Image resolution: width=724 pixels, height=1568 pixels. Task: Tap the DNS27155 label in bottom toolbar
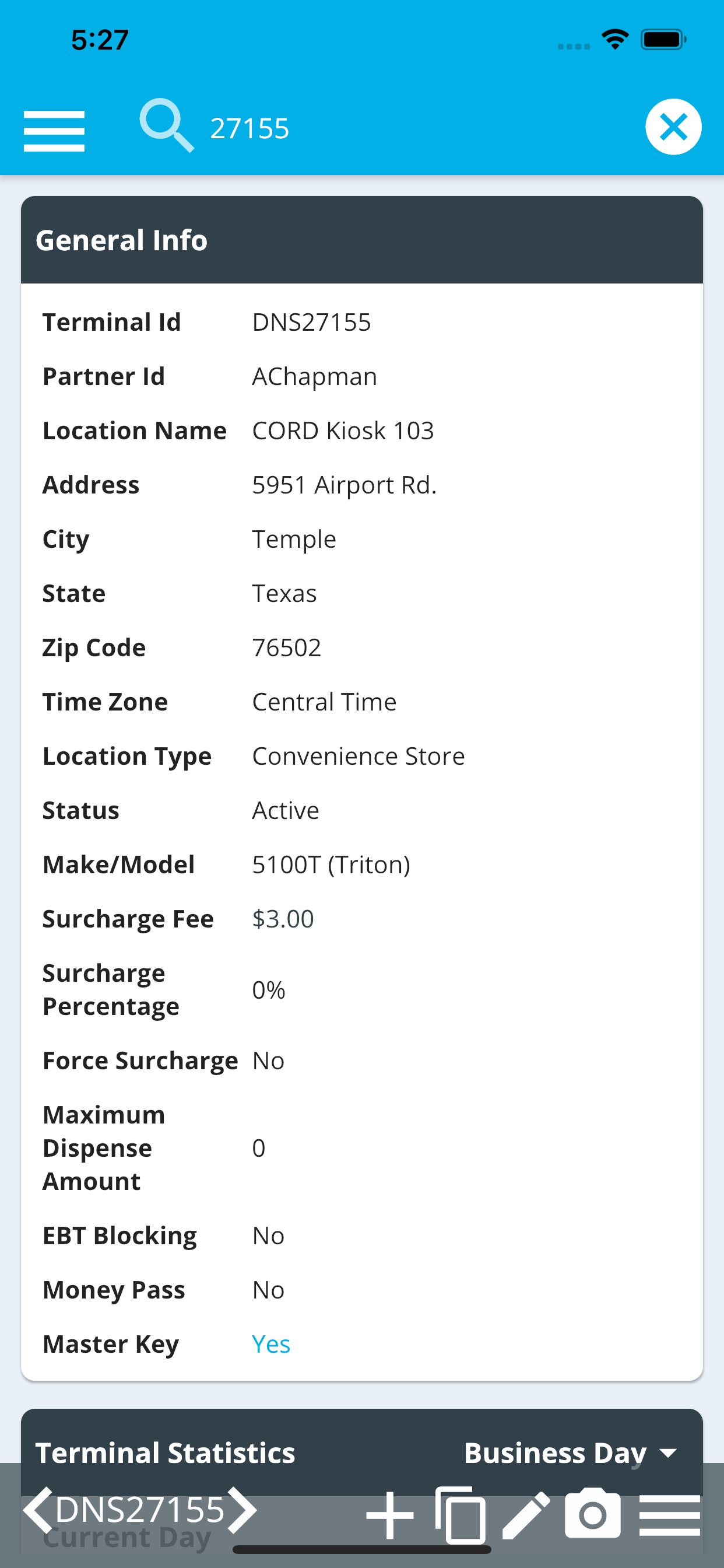(140, 1510)
